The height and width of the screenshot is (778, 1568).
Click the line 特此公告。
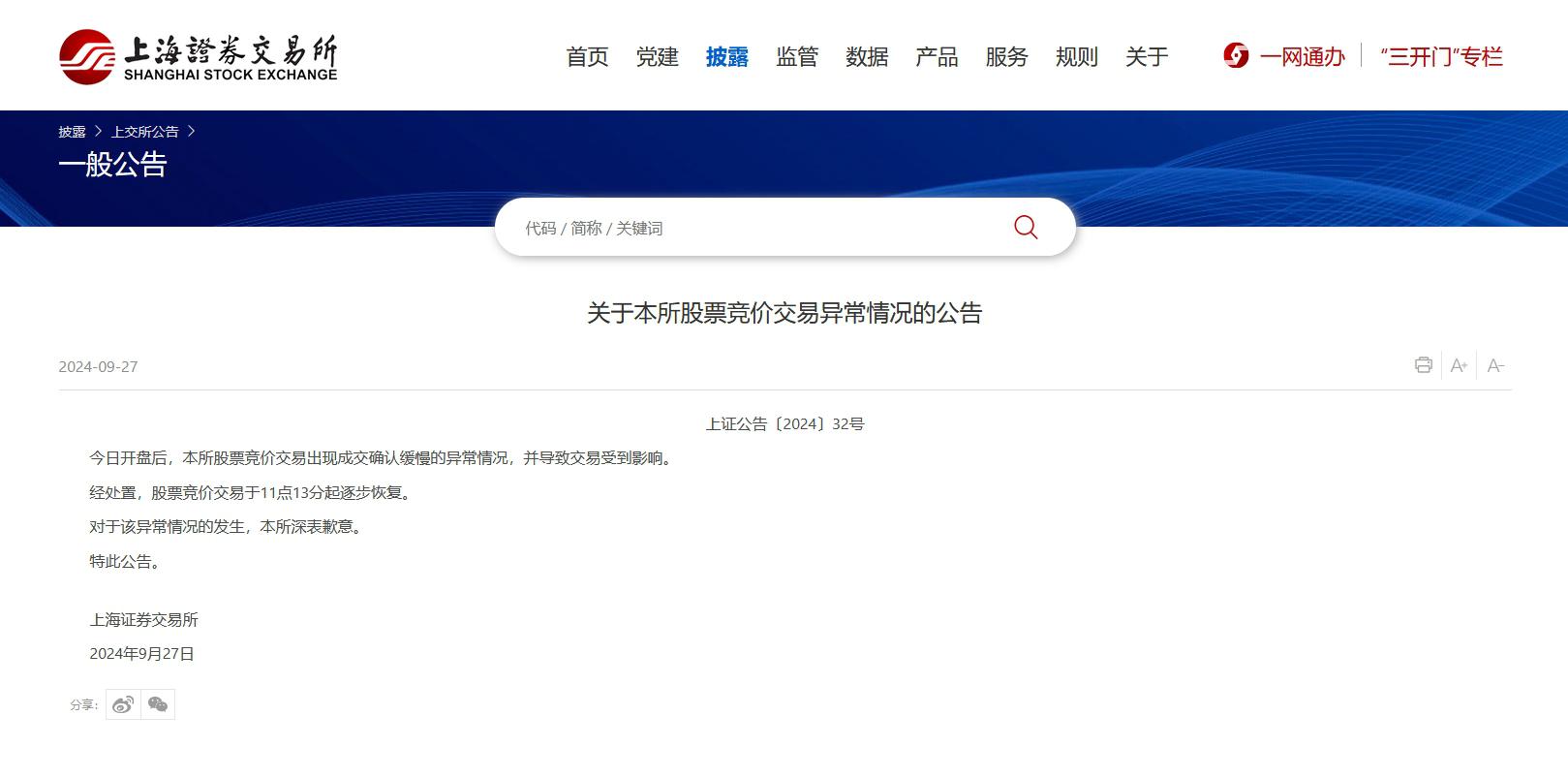click(x=128, y=562)
